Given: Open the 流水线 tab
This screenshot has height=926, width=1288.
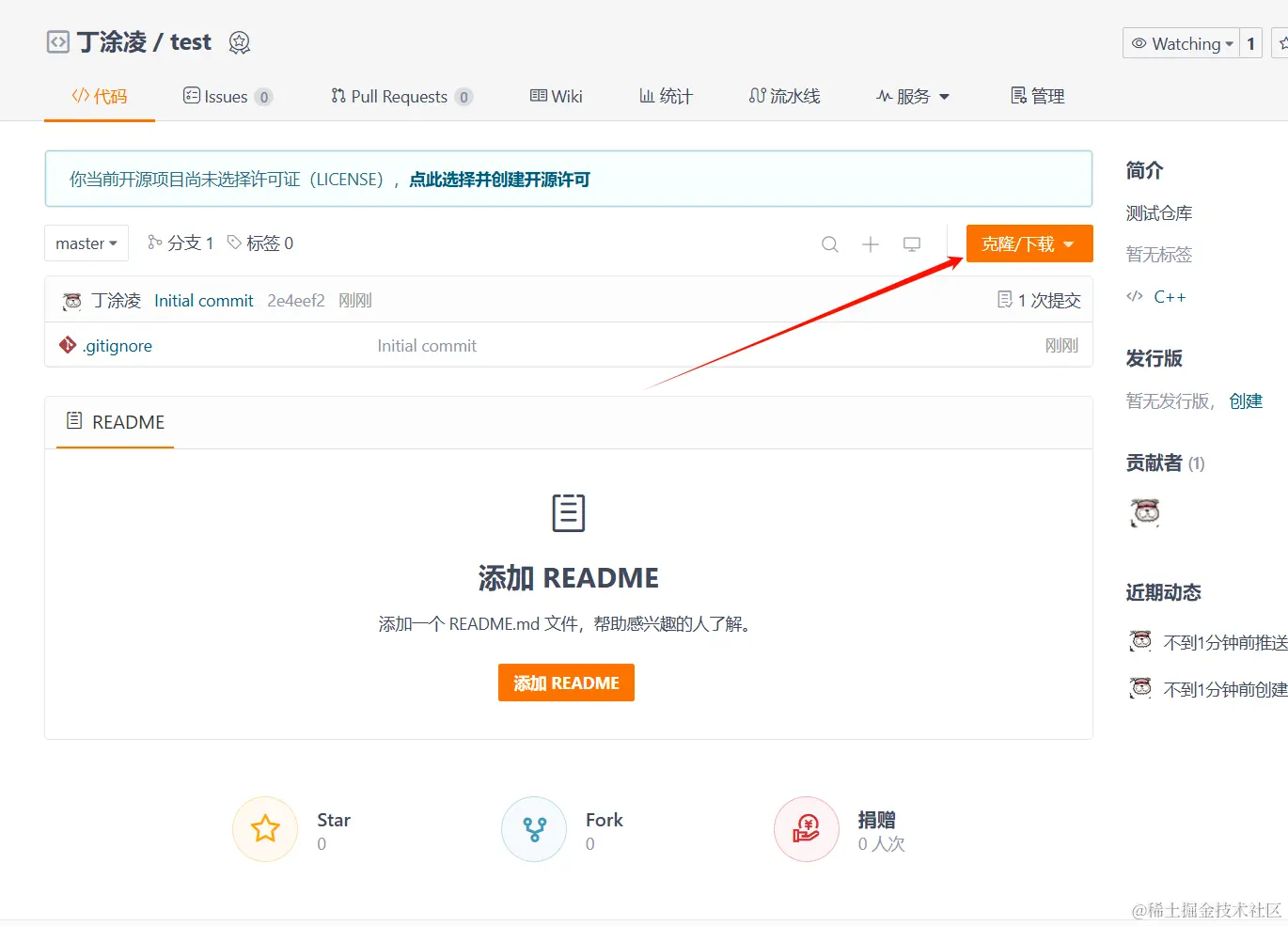Looking at the screenshot, I should (x=784, y=96).
